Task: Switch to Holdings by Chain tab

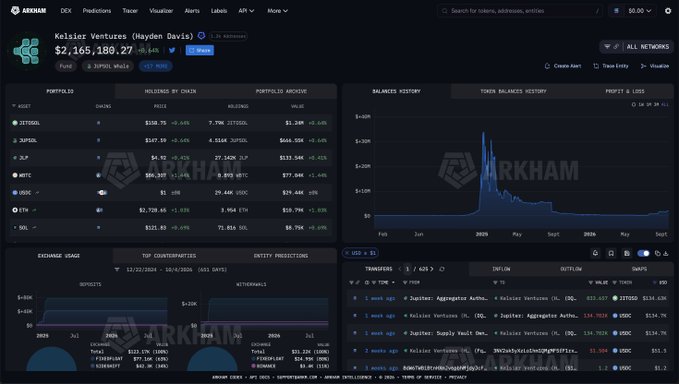Action: 170,91
